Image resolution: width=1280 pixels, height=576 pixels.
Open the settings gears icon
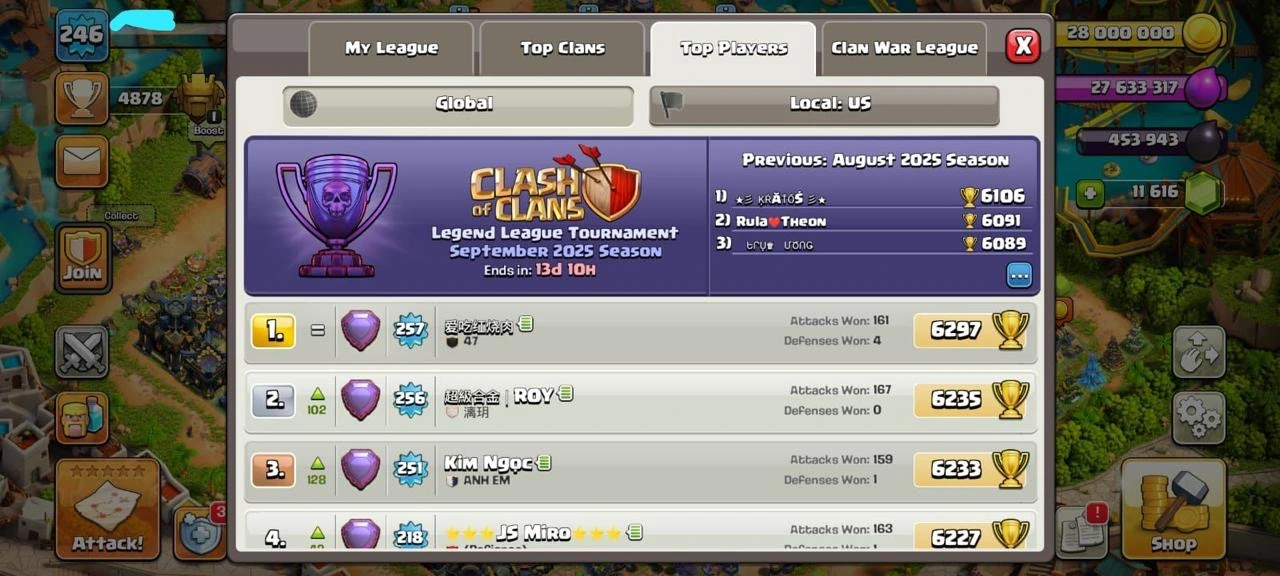pyautogui.click(x=1198, y=418)
